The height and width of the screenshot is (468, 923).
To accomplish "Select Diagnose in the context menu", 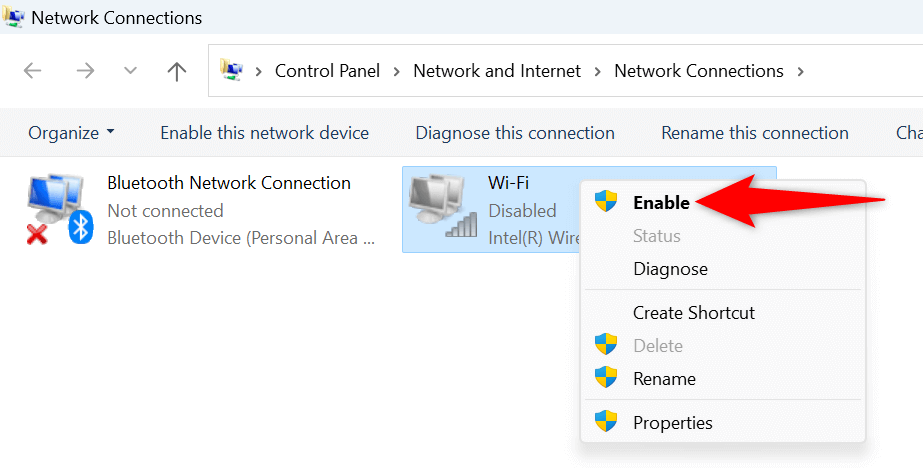I will pos(670,269).
